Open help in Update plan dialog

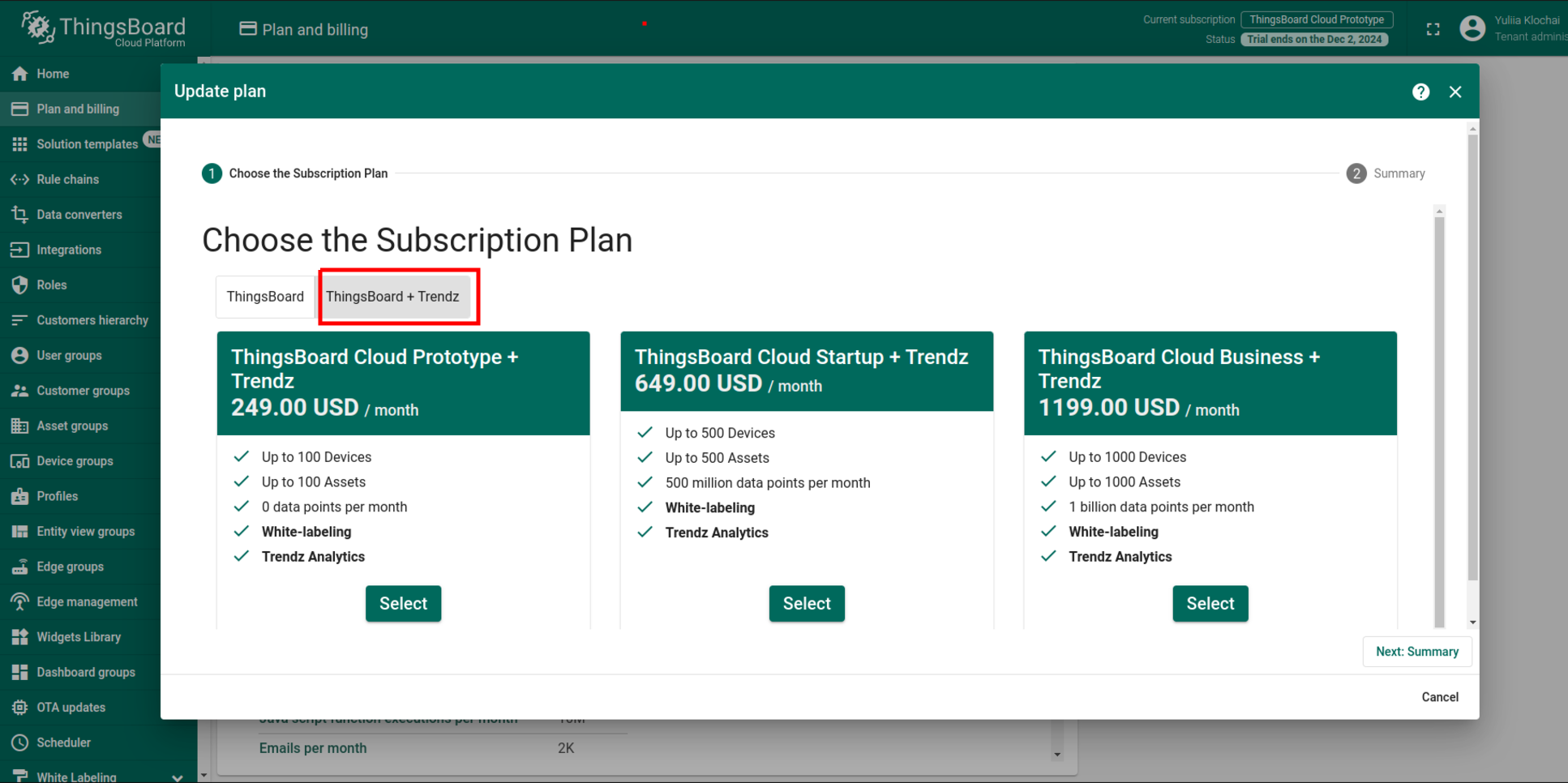coord(1420,92)
